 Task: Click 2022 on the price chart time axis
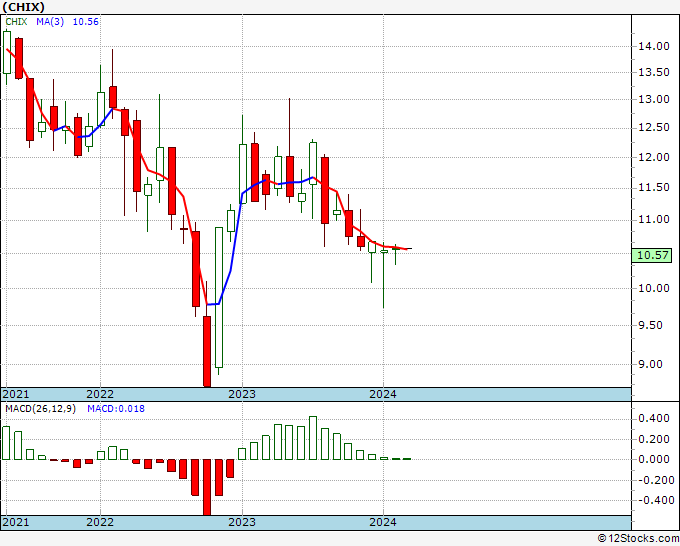pyautogui.click(x=100, y=394)
